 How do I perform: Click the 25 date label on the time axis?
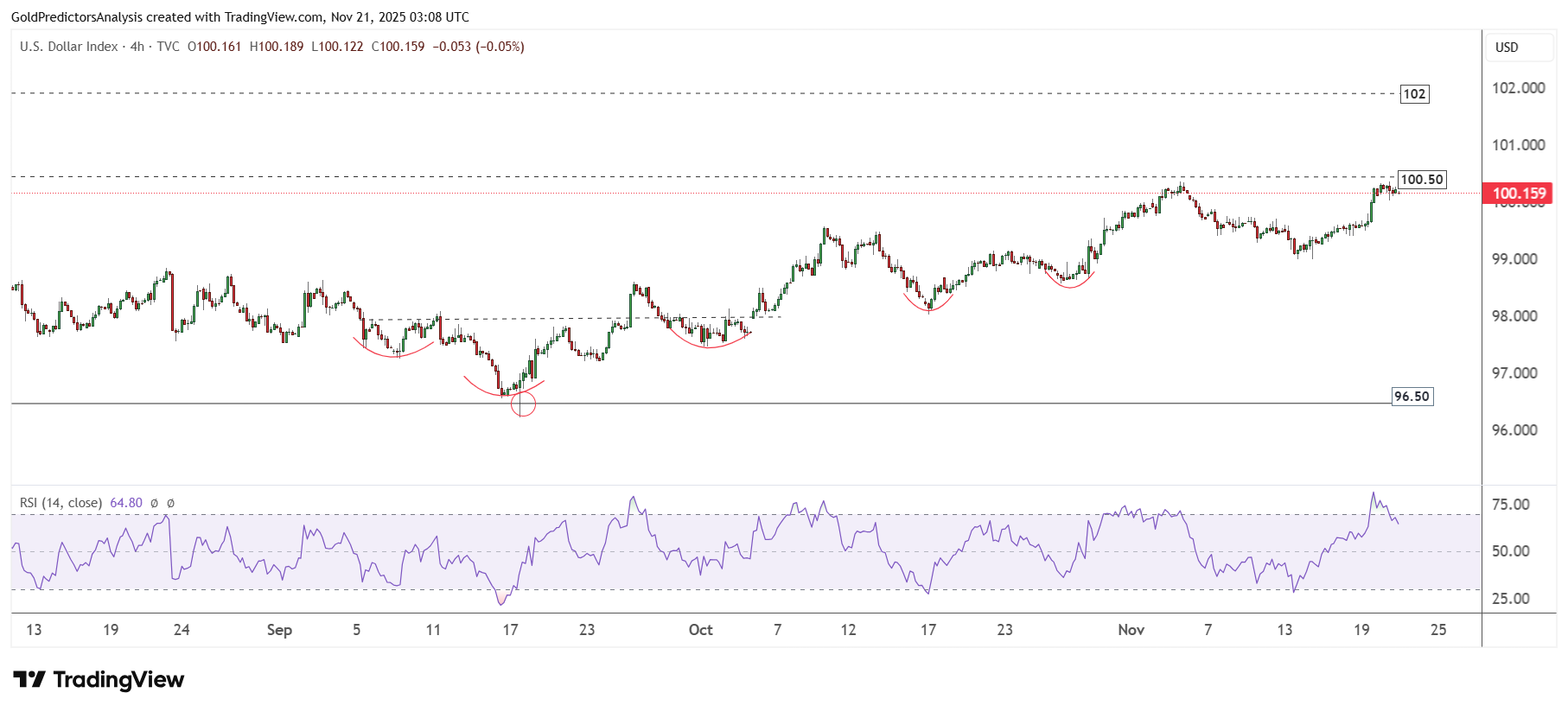click(1437, 630)
